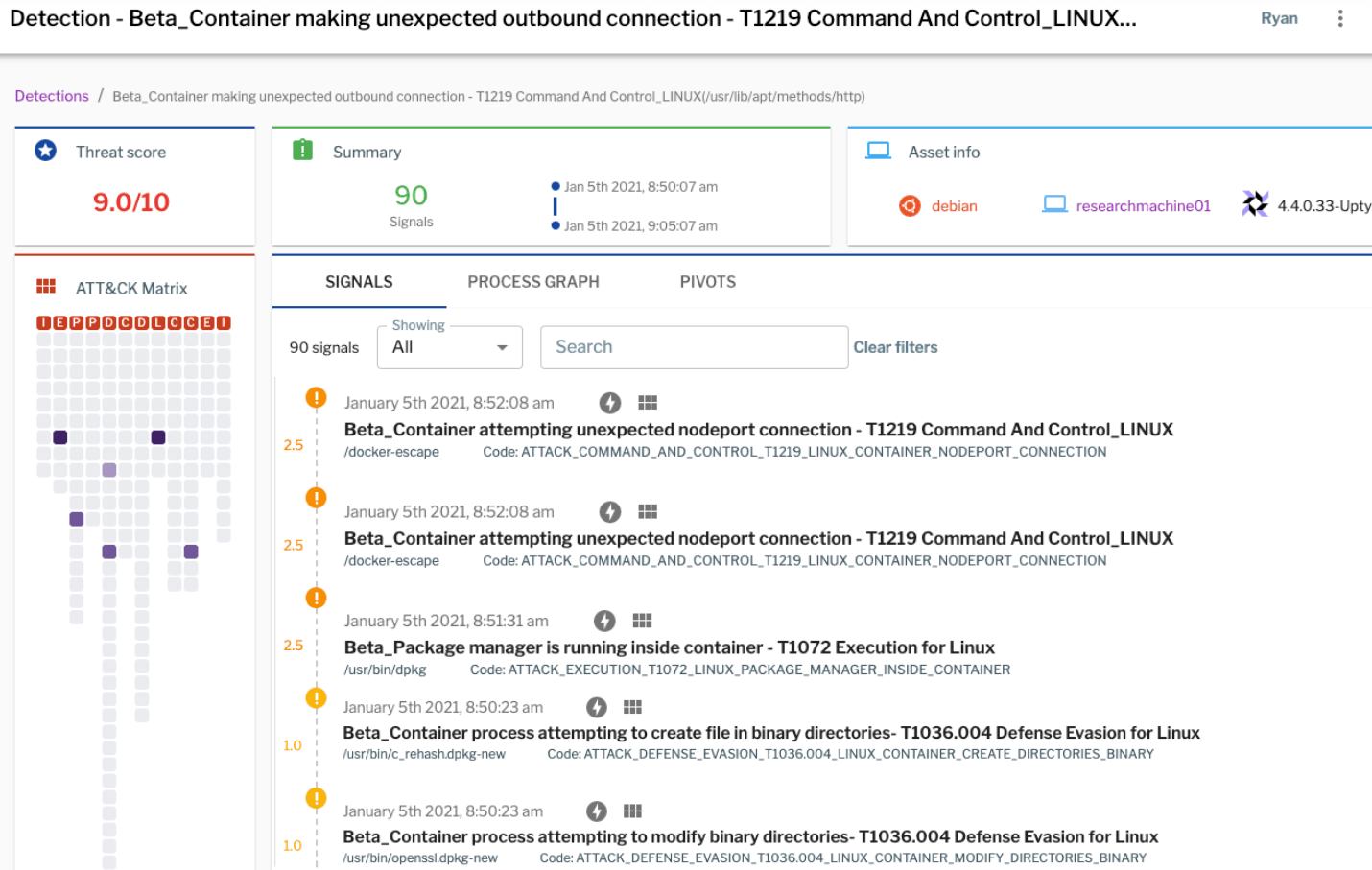
Task: Click grid icon on Package manager signal
Action: [642, 621]
